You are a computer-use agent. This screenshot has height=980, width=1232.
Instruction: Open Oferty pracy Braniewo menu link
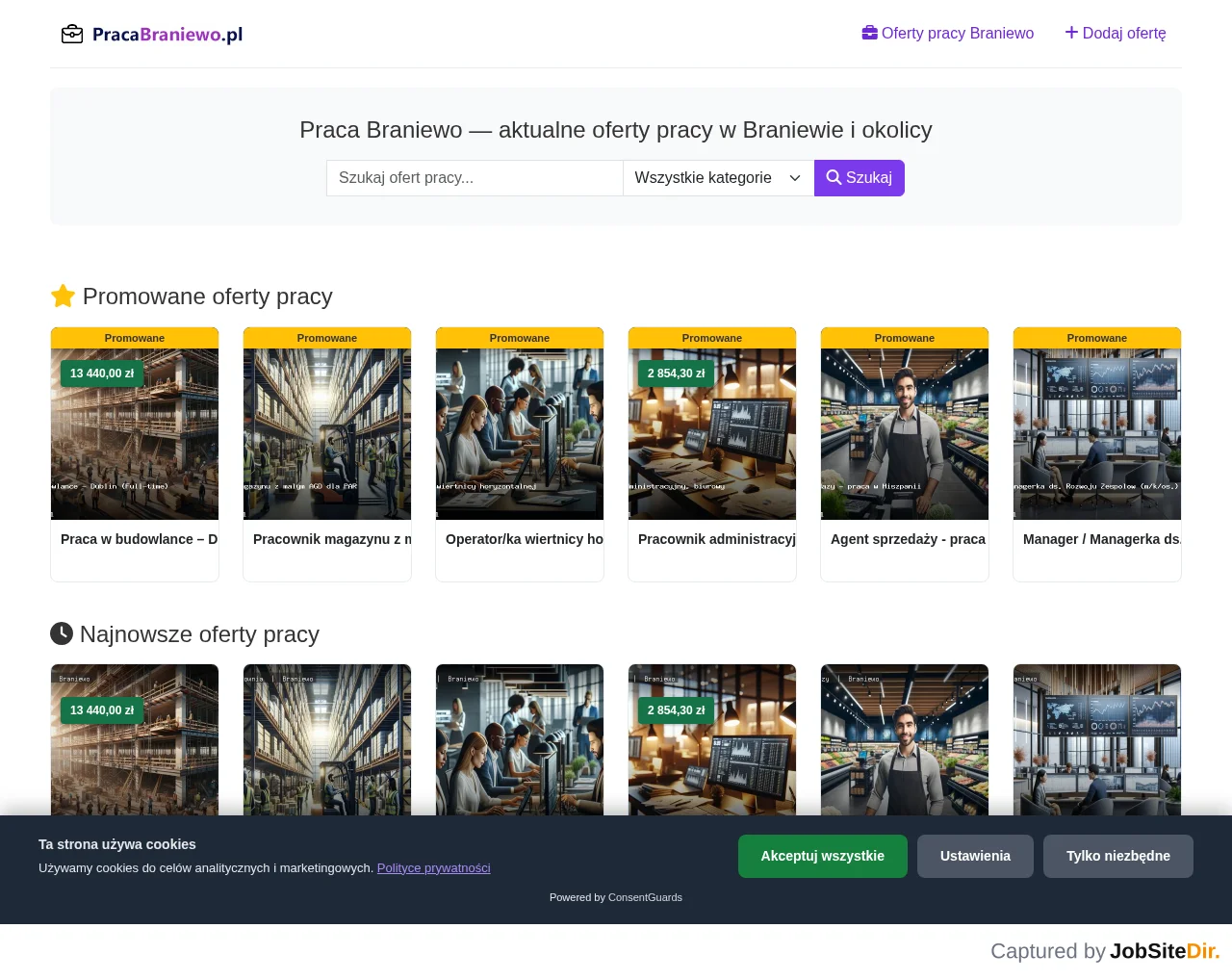coord(948,33)
